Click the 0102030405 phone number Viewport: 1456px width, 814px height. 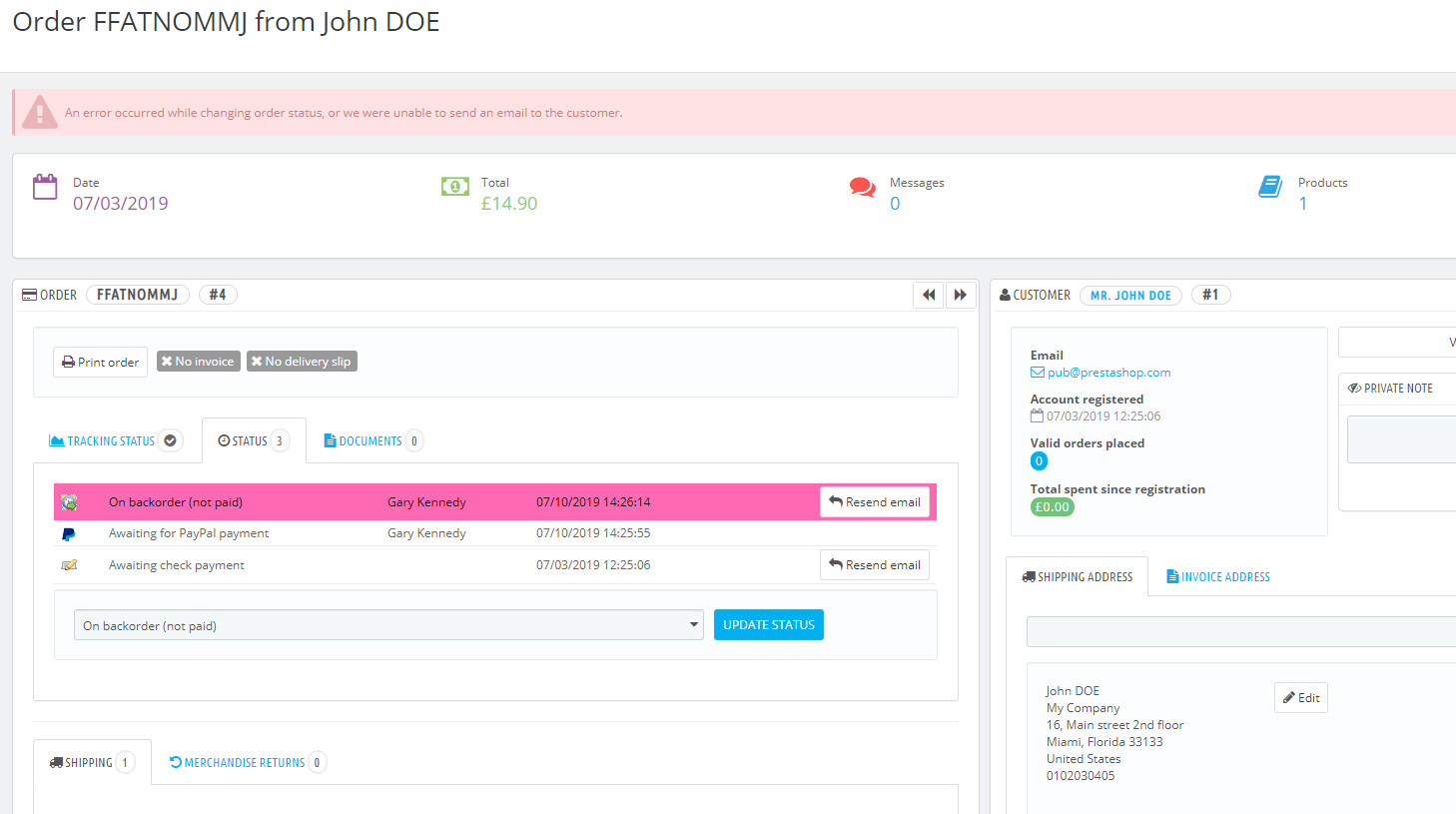point(1081,776)
